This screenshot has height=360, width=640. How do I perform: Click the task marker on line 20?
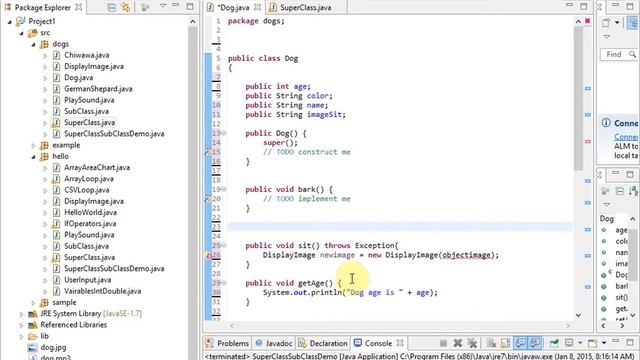point(208,199)
